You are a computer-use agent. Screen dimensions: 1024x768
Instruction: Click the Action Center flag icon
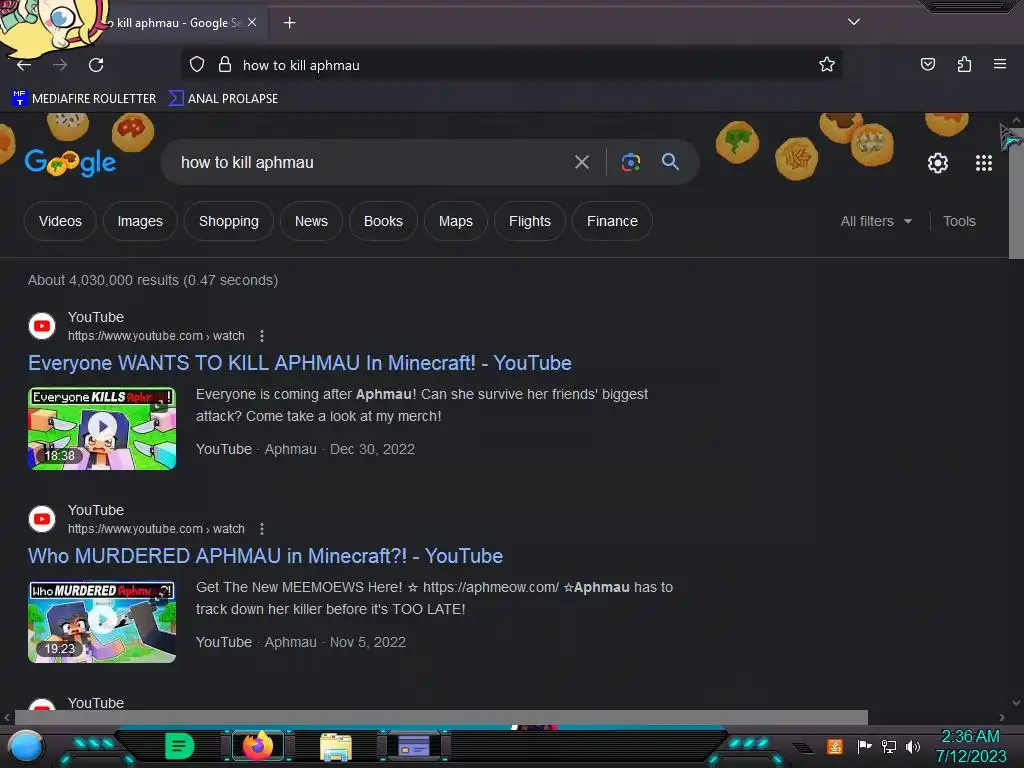tap(864, 746)
